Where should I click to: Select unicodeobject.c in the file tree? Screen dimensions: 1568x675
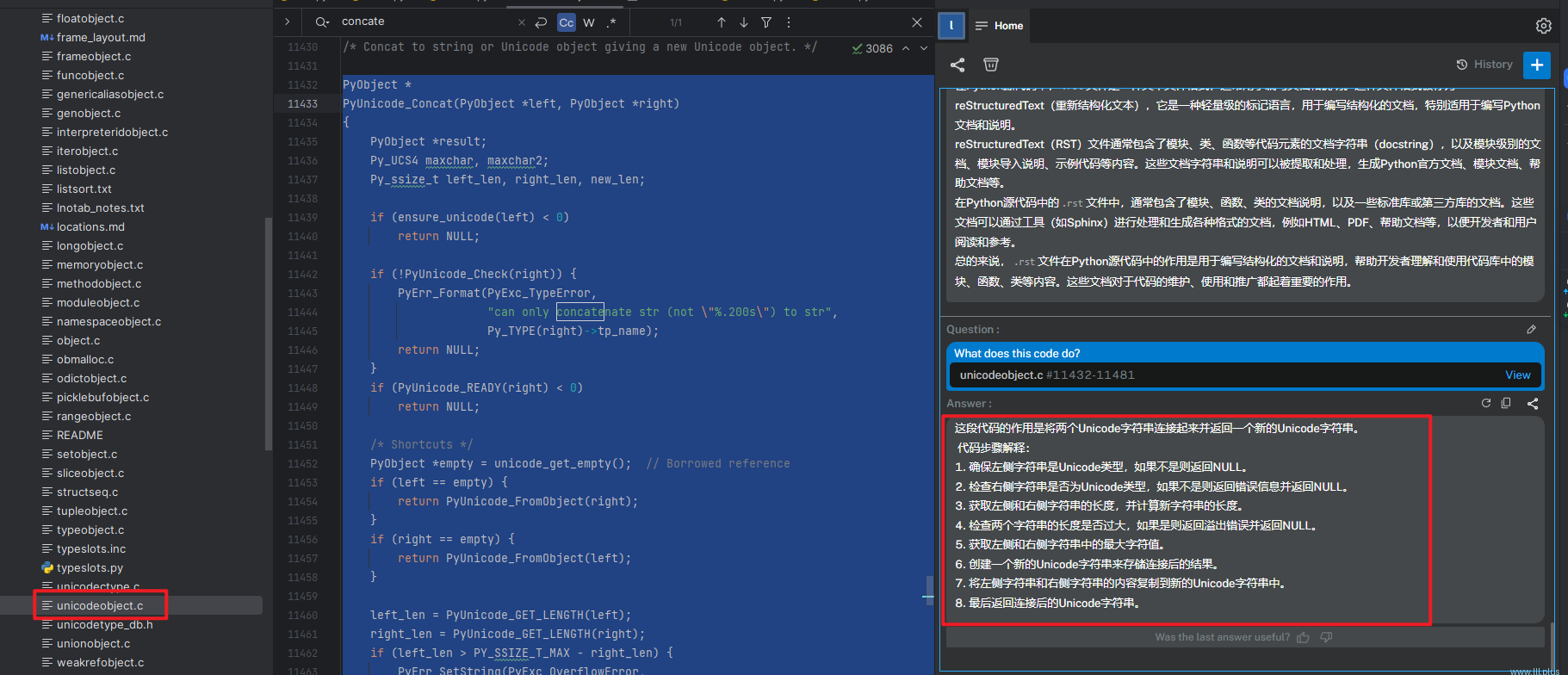(x=100, y=605)
